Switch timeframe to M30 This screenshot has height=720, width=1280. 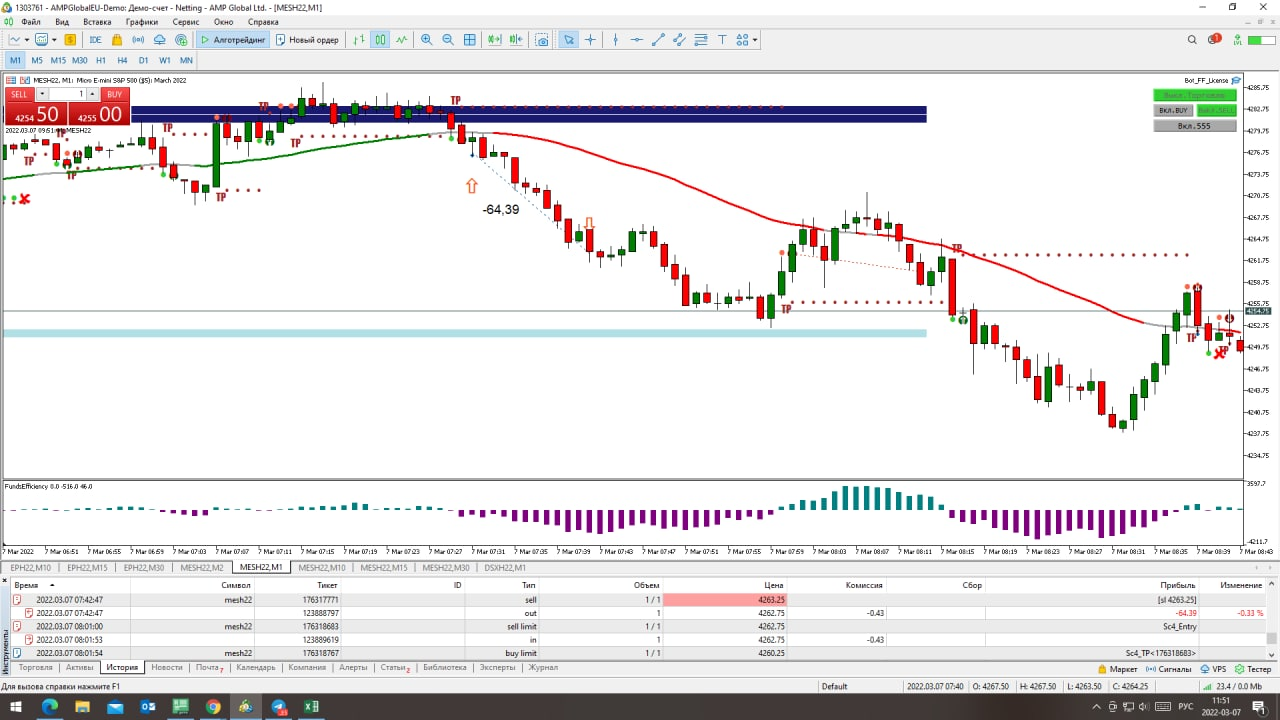tap(80, 60)
